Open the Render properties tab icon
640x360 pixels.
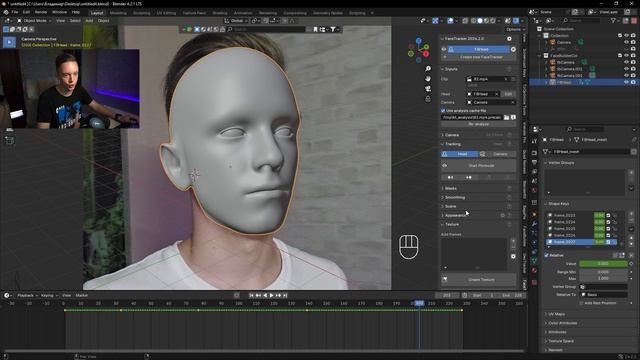pos(534,153)
